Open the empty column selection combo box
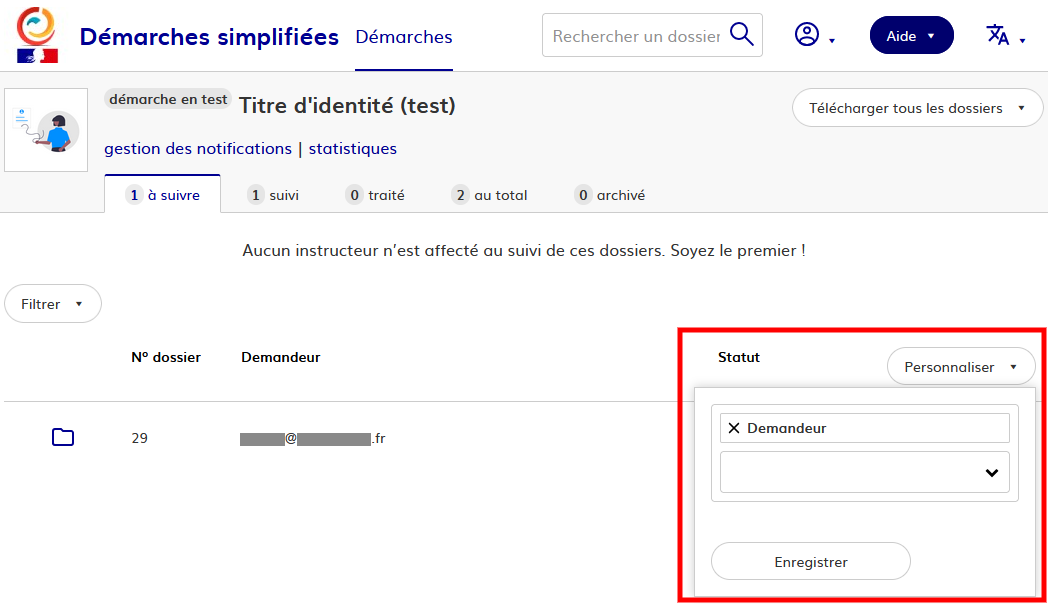 [x=864, y=472]
